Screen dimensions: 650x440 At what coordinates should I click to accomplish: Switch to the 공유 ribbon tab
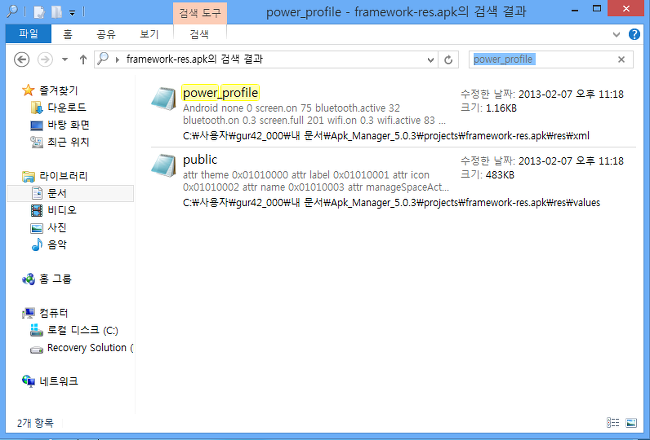click(x=106, y=34)
